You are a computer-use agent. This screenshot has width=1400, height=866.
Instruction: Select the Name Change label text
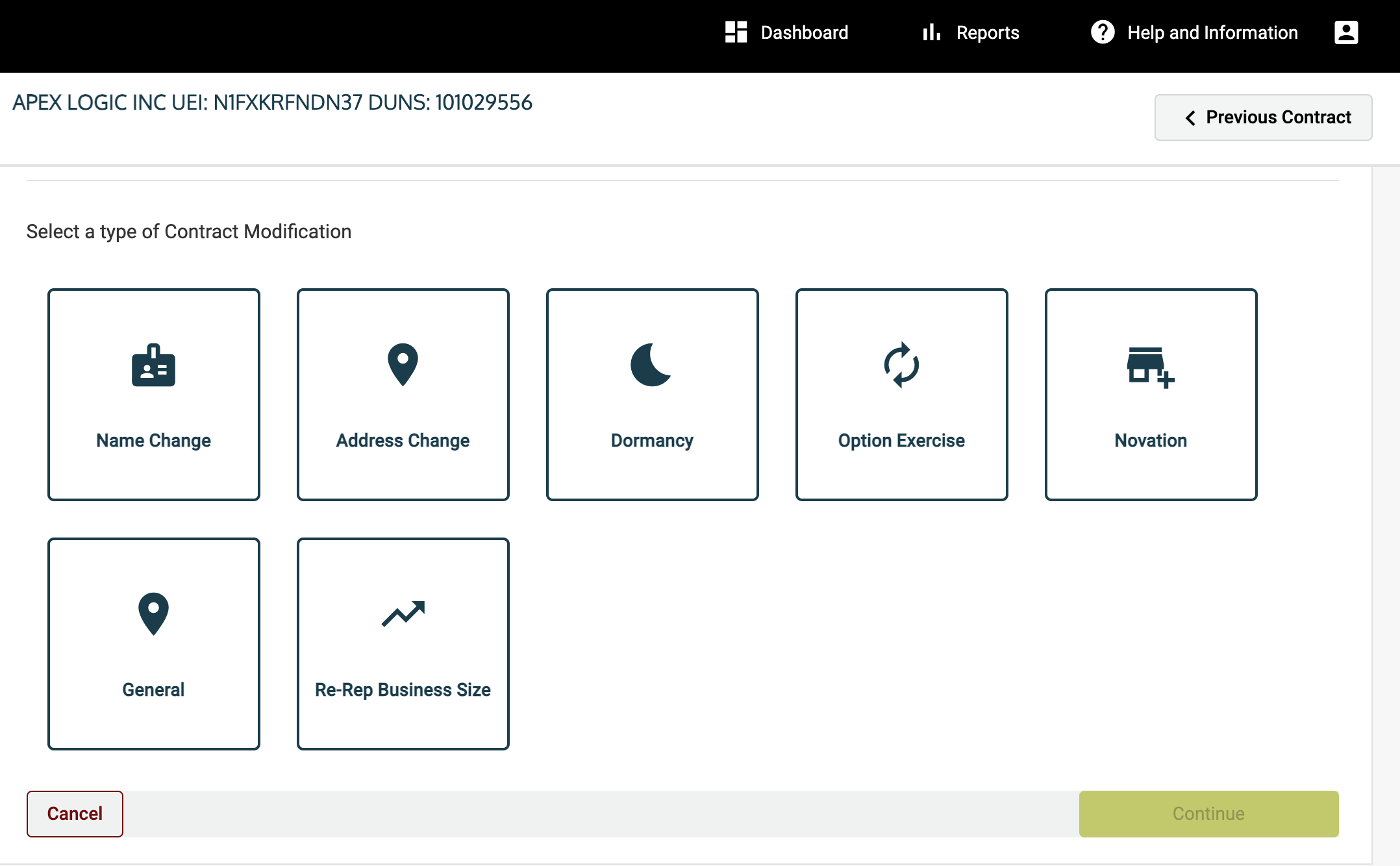click(x=153, y=441)
